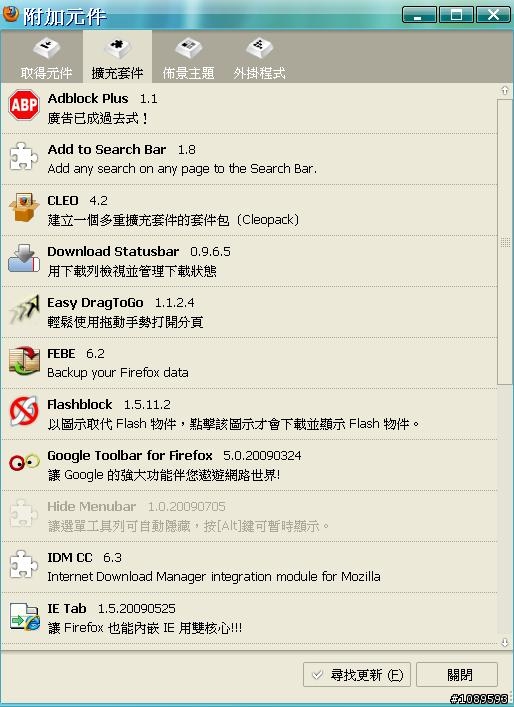
Task: Select the Flashblock red prohibition icon
Action: 24,411
